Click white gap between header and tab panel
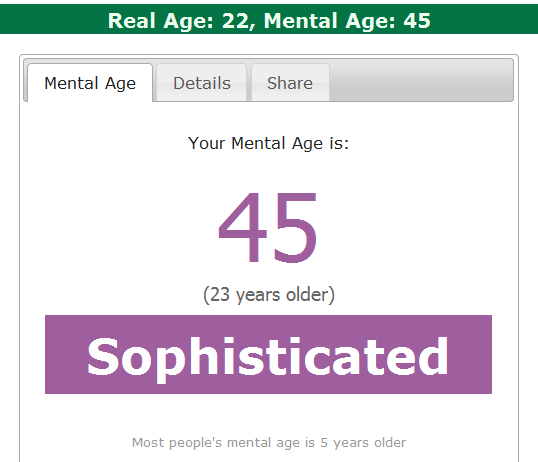The image size is (538, 462). coord(269,44)
